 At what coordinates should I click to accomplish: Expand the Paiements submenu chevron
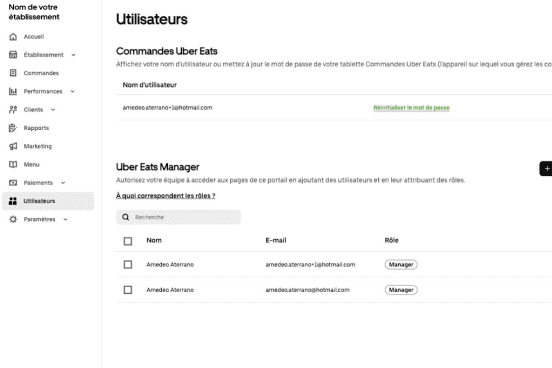pos(63,183)
